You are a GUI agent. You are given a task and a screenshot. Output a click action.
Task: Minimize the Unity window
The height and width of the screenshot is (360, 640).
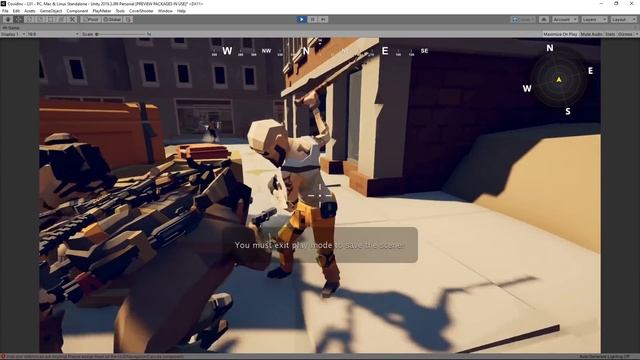tap(601, 4)
